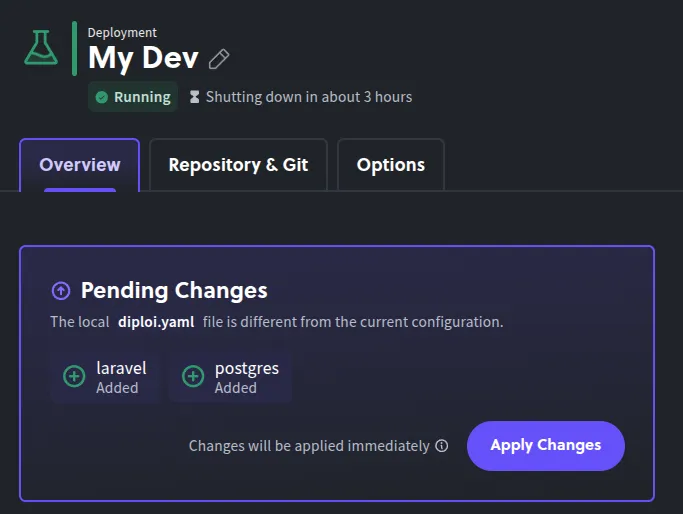Click the green flask deployment icon
The image size is (683, 514).
coord(41,47)
